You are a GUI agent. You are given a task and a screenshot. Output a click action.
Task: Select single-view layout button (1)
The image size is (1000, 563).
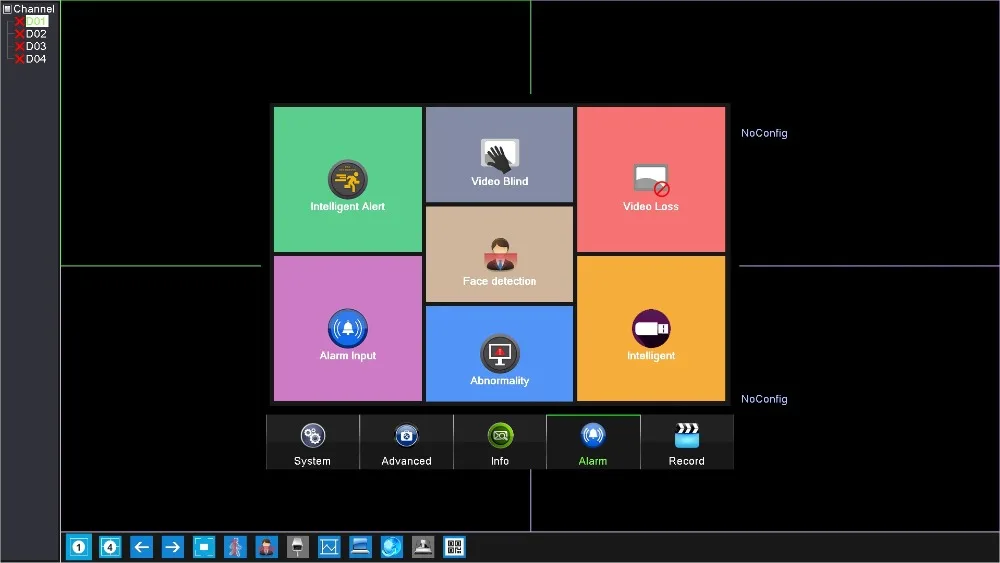click(79, 547)
